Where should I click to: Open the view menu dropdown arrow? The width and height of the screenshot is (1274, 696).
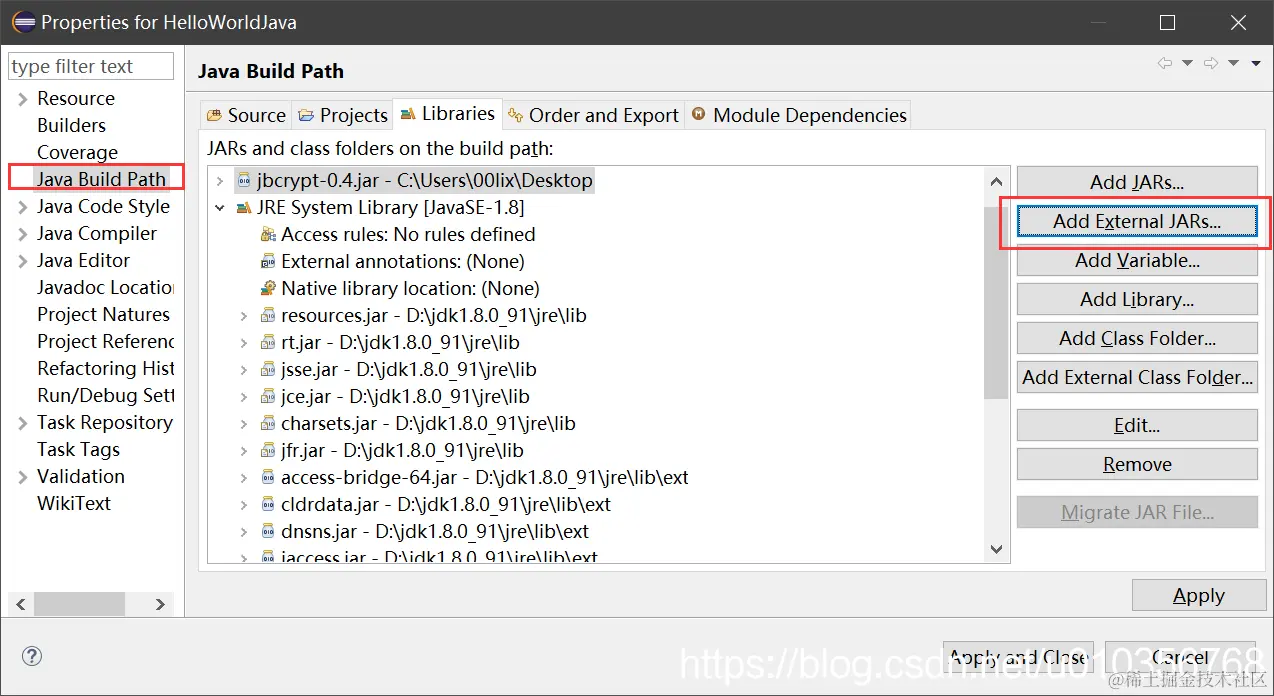[x=1258, y=63]
